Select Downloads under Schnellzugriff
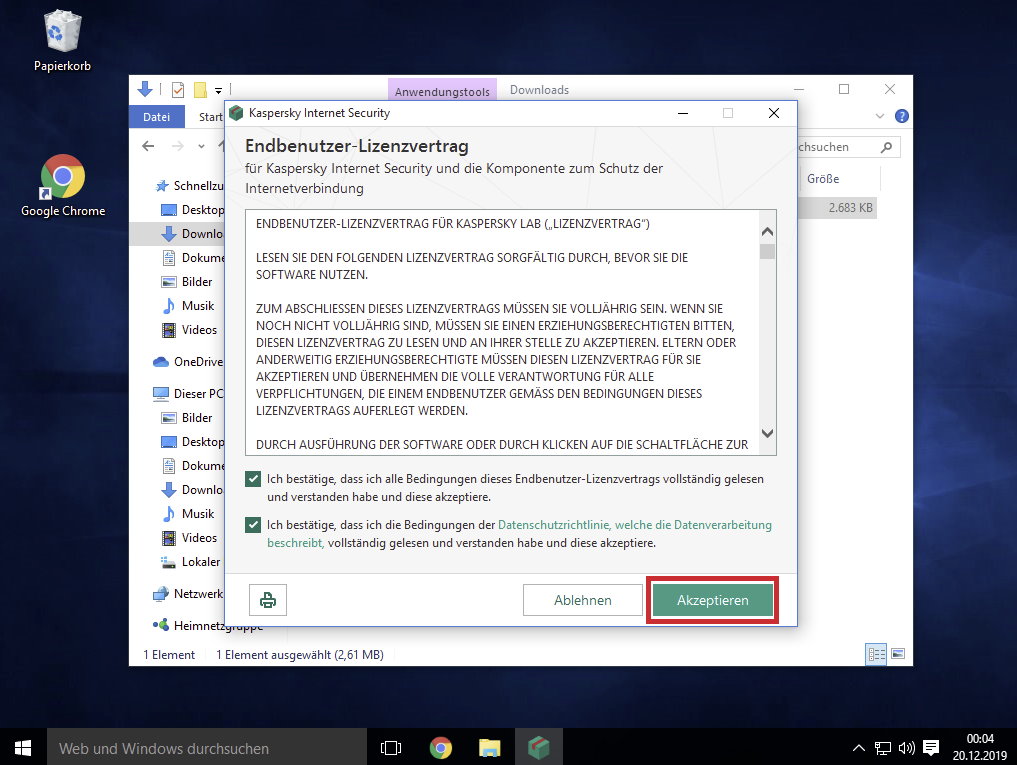The image size is (1017, 765). 192,234
